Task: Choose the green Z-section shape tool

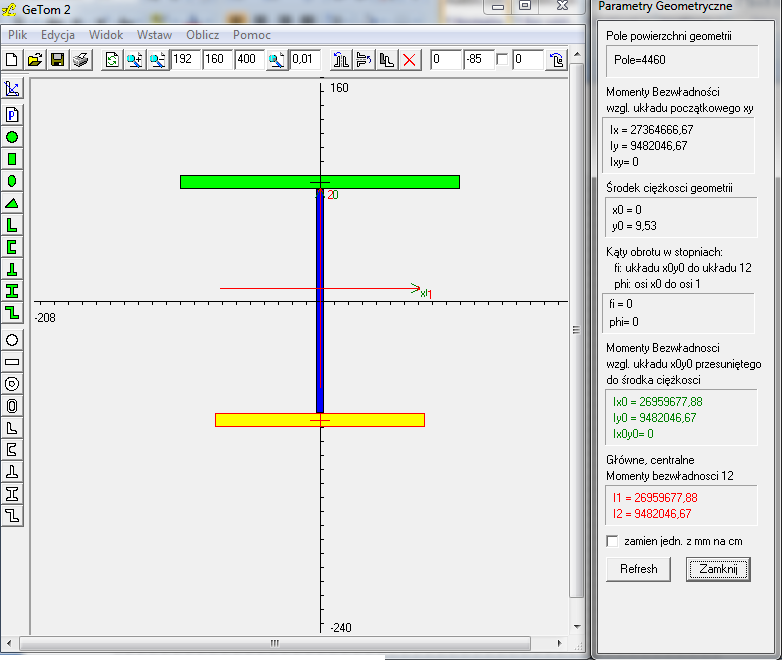Action: (12, 313)
